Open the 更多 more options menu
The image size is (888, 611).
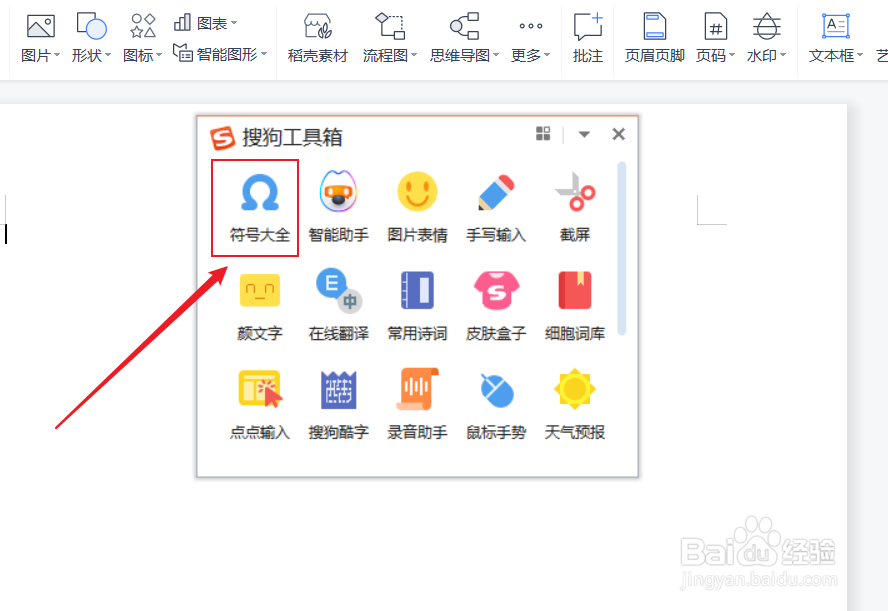point(531,40)
